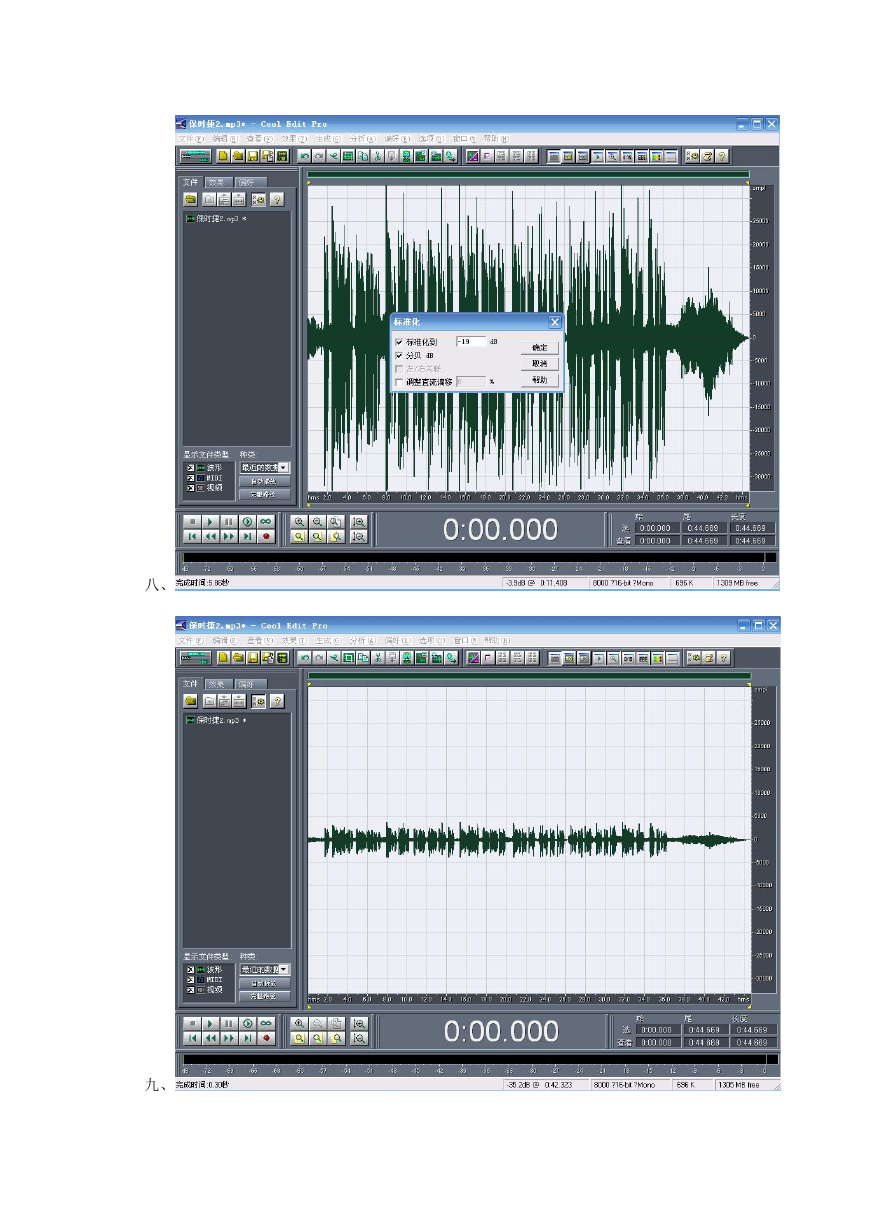
Task: Click the 完成时间 status text in the lower window
Action: (x=202, y=1085)
